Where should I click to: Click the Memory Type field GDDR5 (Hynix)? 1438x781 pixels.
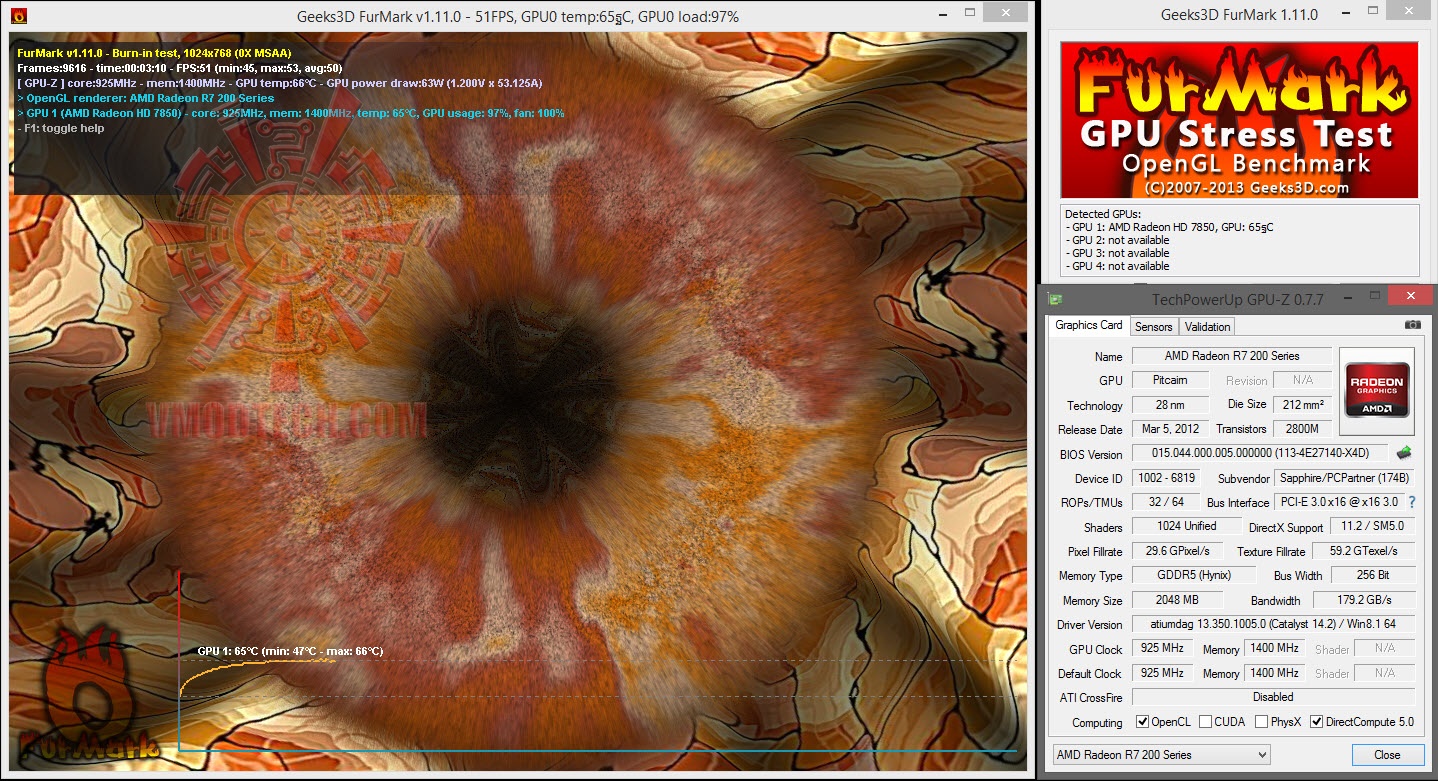(x=1193, y=575)
